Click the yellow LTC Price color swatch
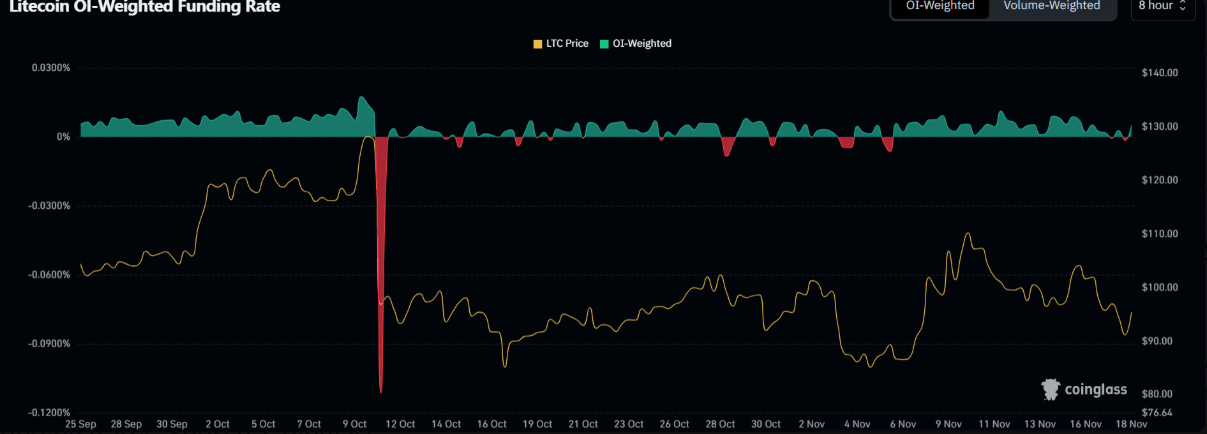The width and height of the screenshot is (1207, 434). pos(537,44)
